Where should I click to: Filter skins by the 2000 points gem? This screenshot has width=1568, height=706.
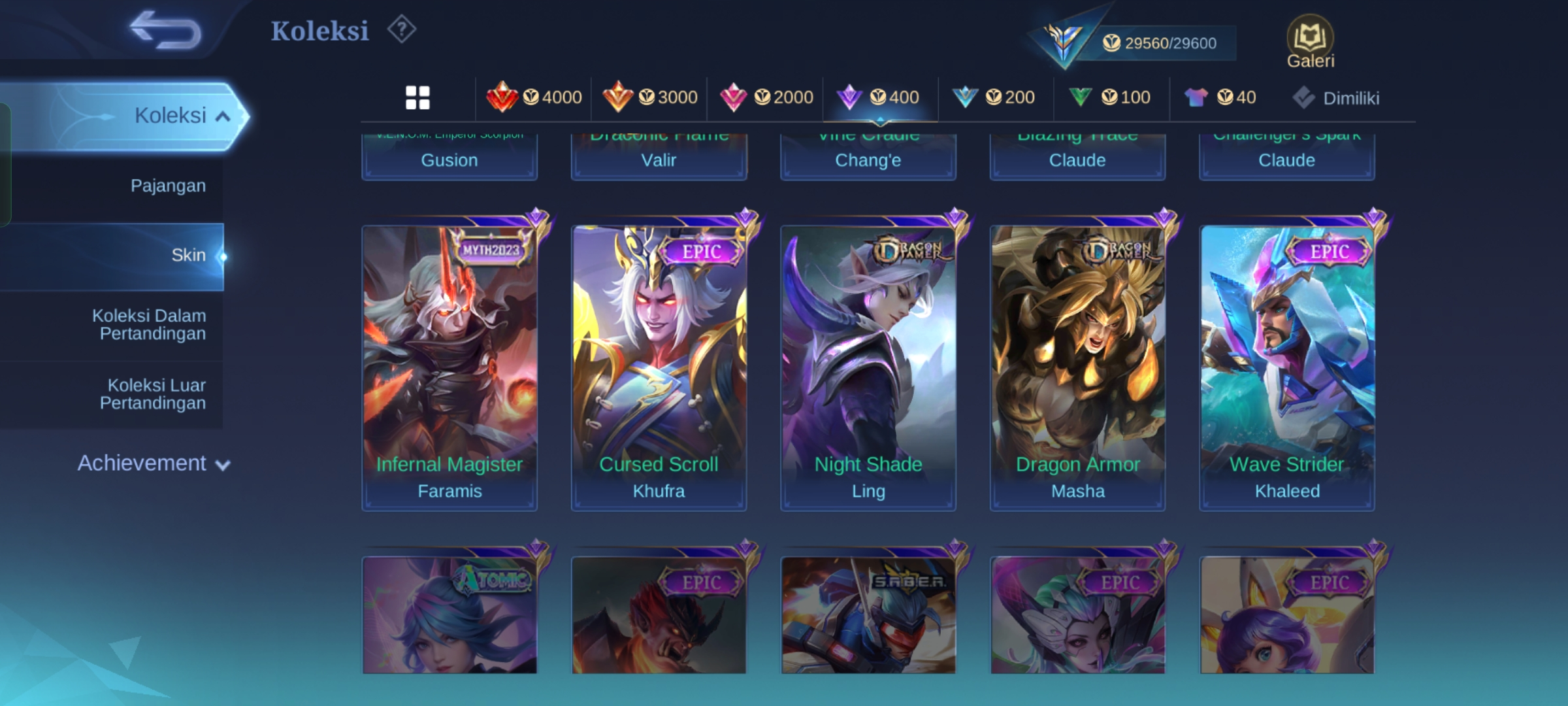click(766, 97)
